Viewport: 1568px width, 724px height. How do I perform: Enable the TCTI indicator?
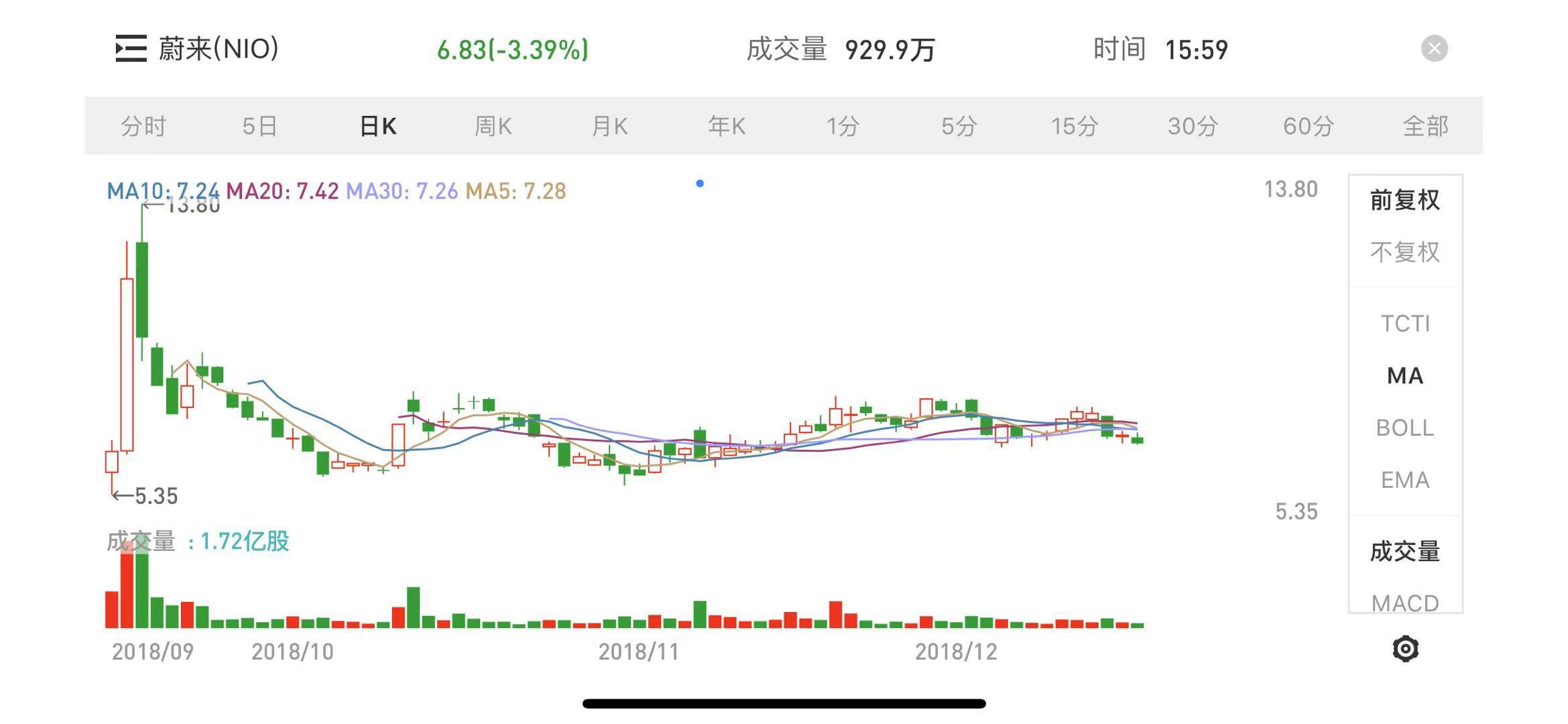[1404, 324]
